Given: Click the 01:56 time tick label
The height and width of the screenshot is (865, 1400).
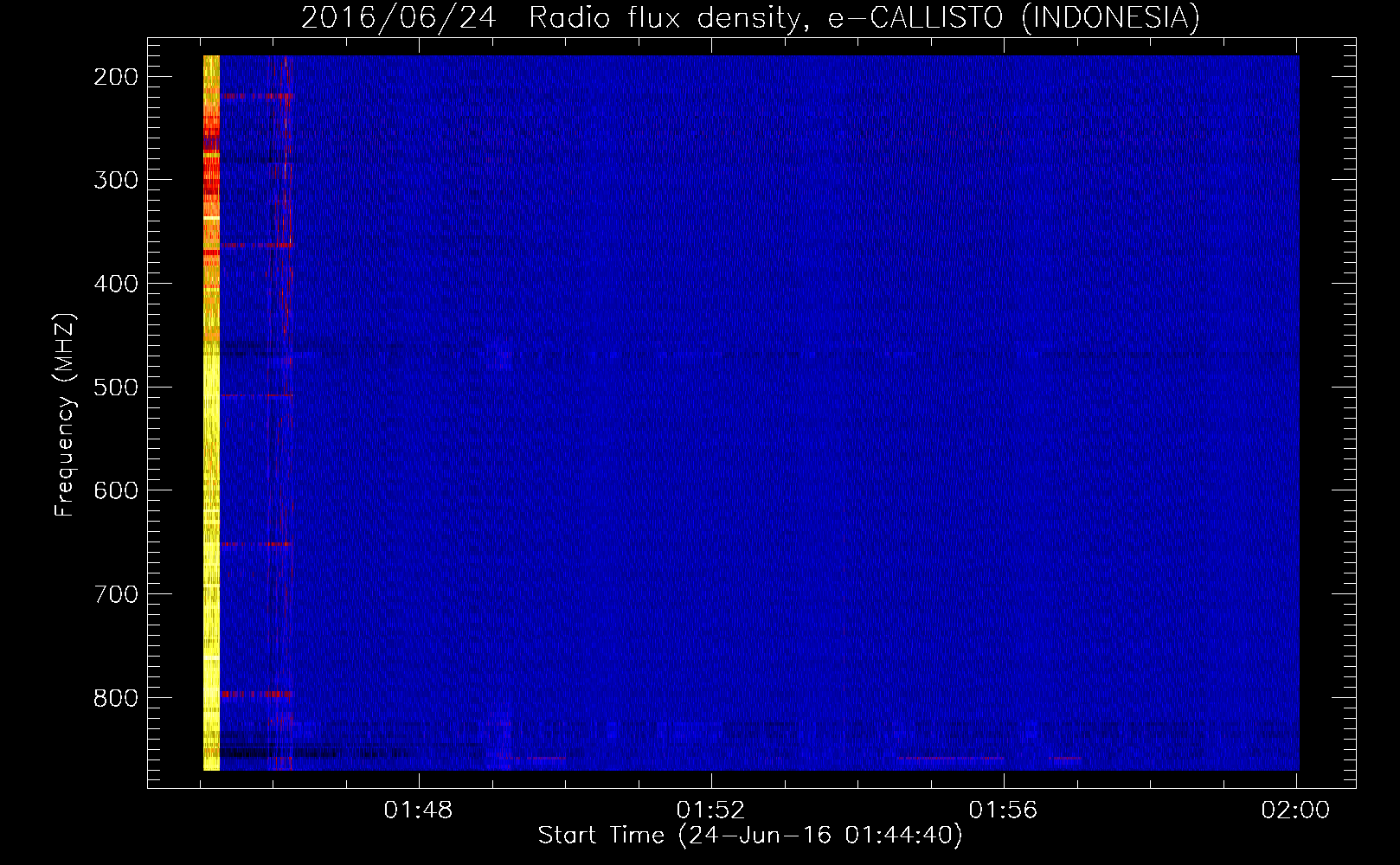Looking at the screenshot, I should 1003,811.
